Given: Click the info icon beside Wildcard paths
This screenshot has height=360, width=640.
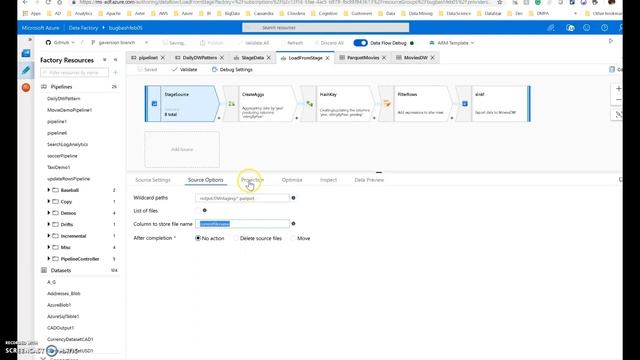Looking at the screenshot, I should 293,198.
